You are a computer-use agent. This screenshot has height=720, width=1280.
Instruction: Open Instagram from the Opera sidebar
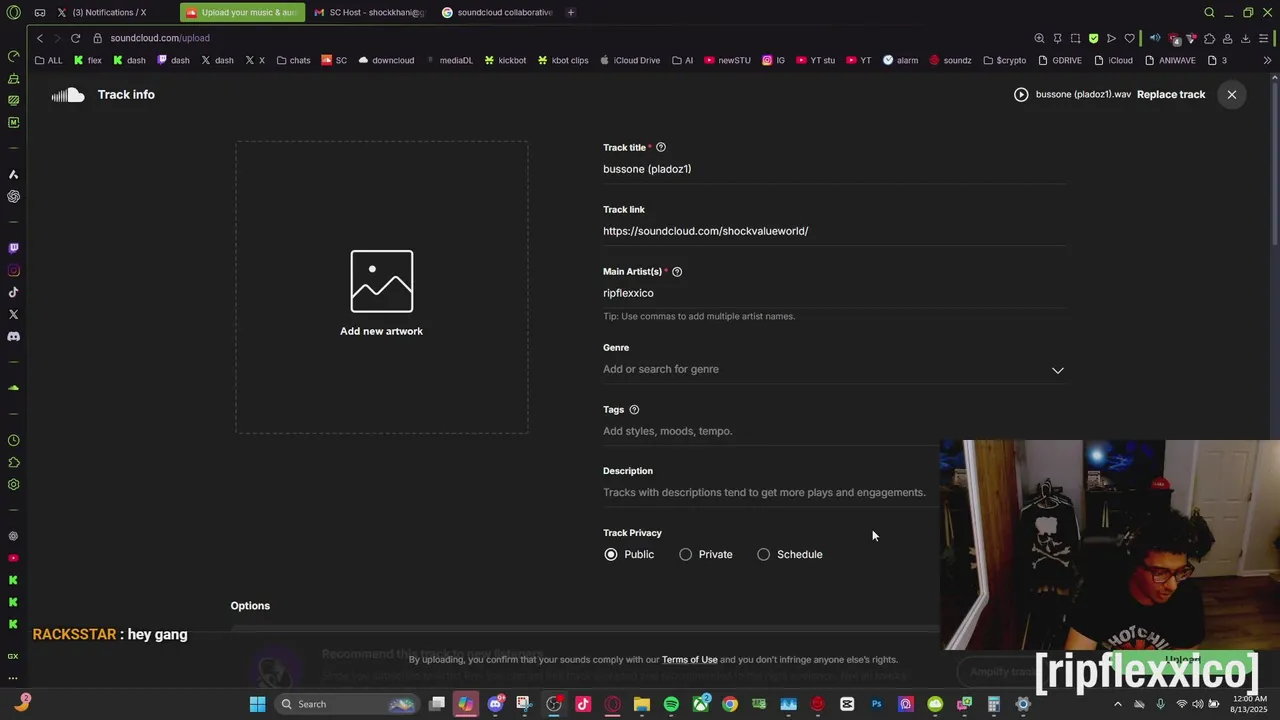[x=13, y=270]
